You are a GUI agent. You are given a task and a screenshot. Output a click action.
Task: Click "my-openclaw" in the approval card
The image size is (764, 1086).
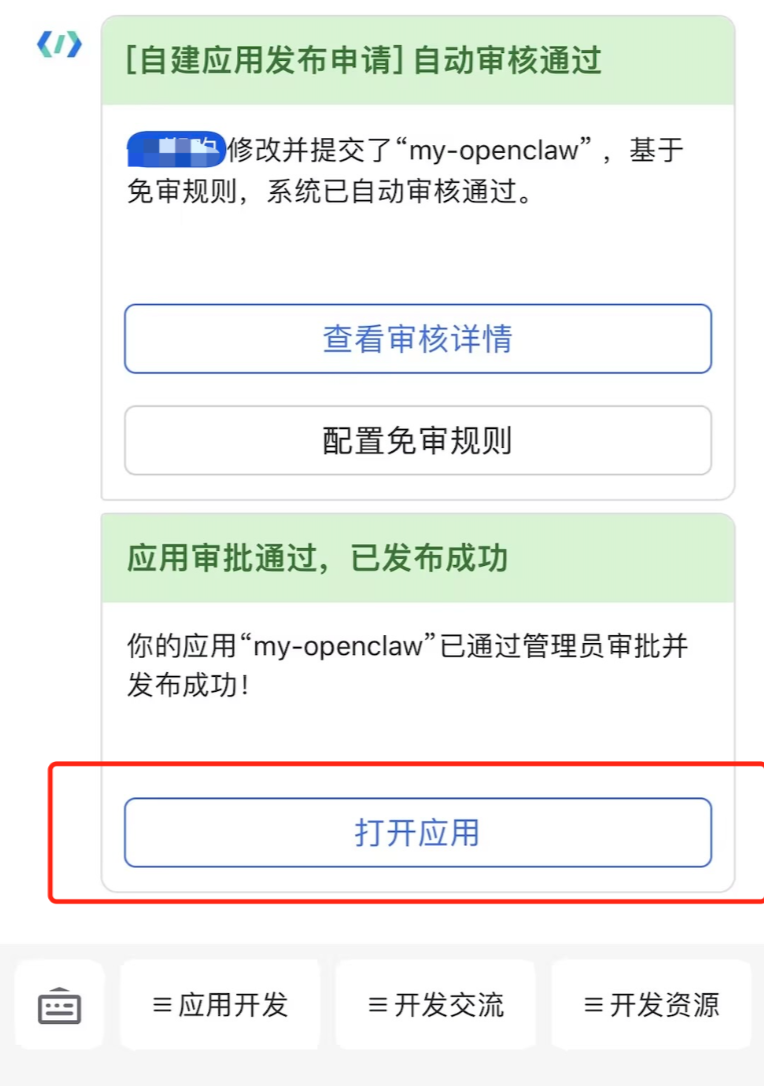click(338, 646)
